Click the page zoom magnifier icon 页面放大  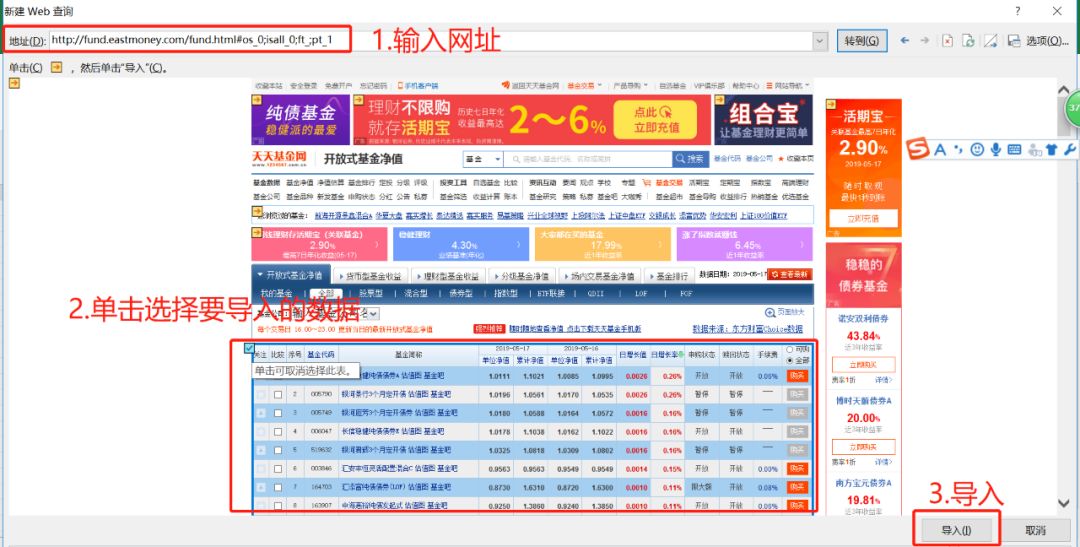pos(769,313)
